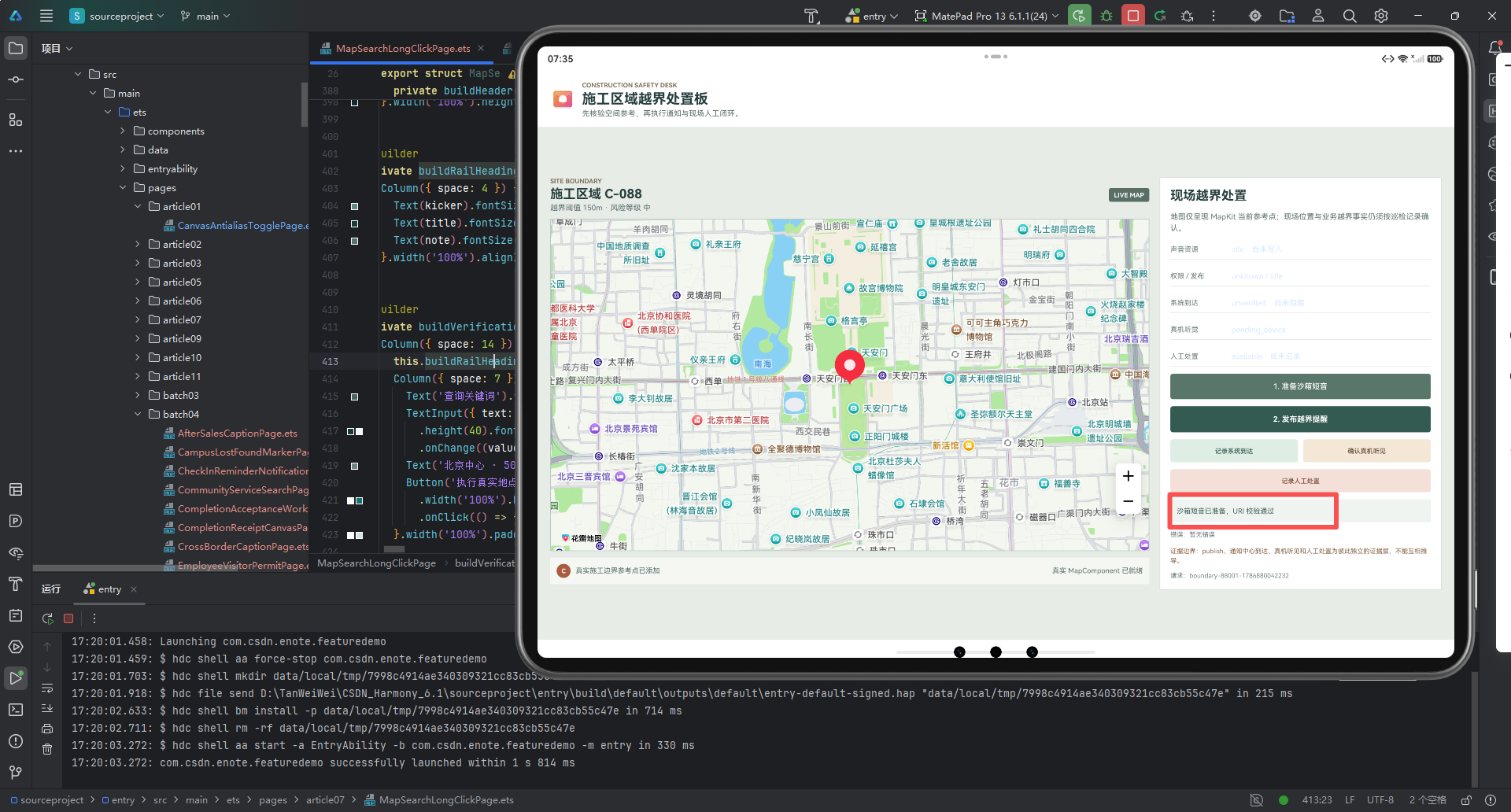Image resolution: width=1511 pixels, height=812 pixels.
Task: Open the commit tool window icon
Action: pos(16,79)
